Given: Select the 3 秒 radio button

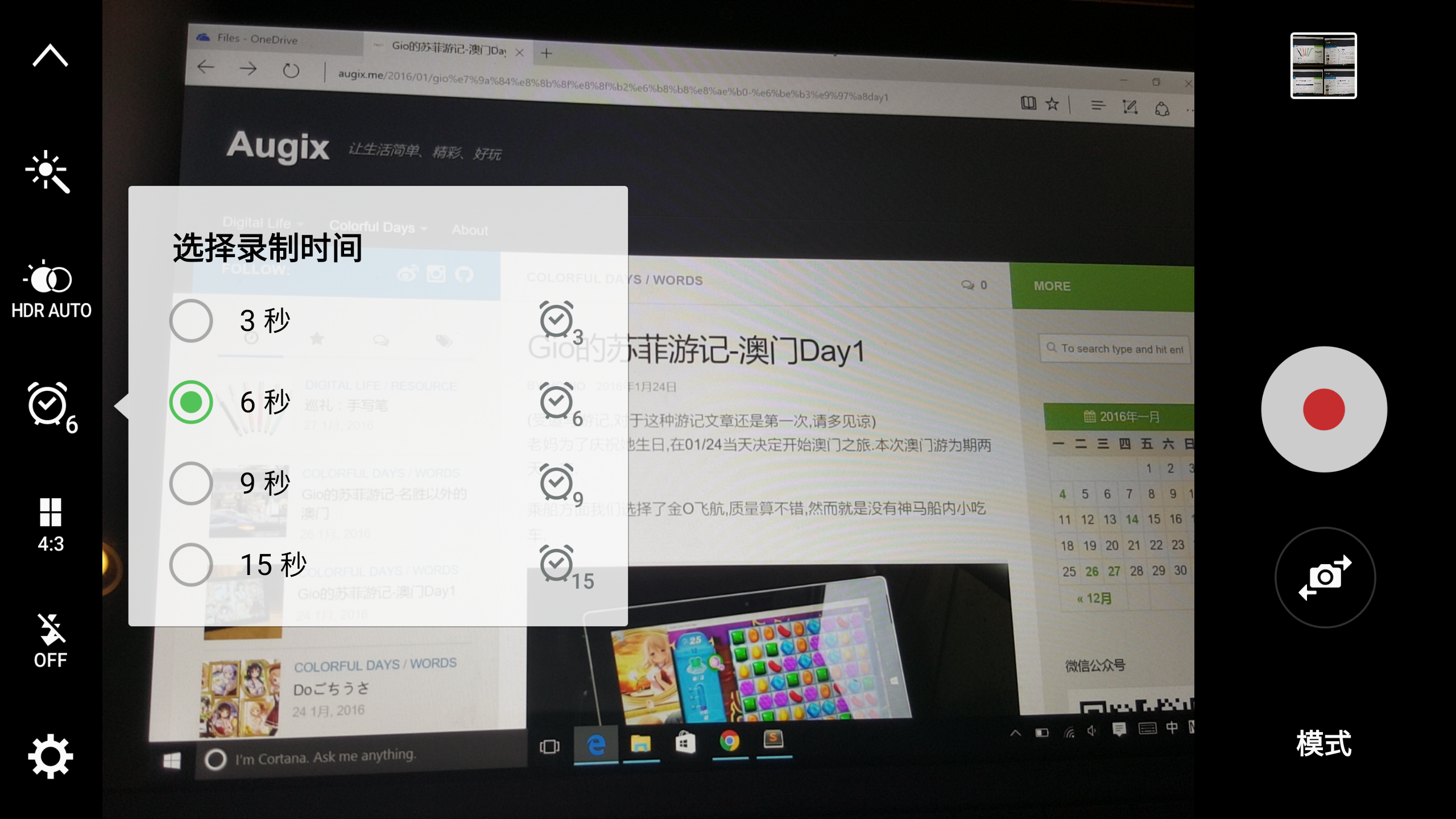Looking at the screenshot, I should pyautogui.click(x=191, y=321).
